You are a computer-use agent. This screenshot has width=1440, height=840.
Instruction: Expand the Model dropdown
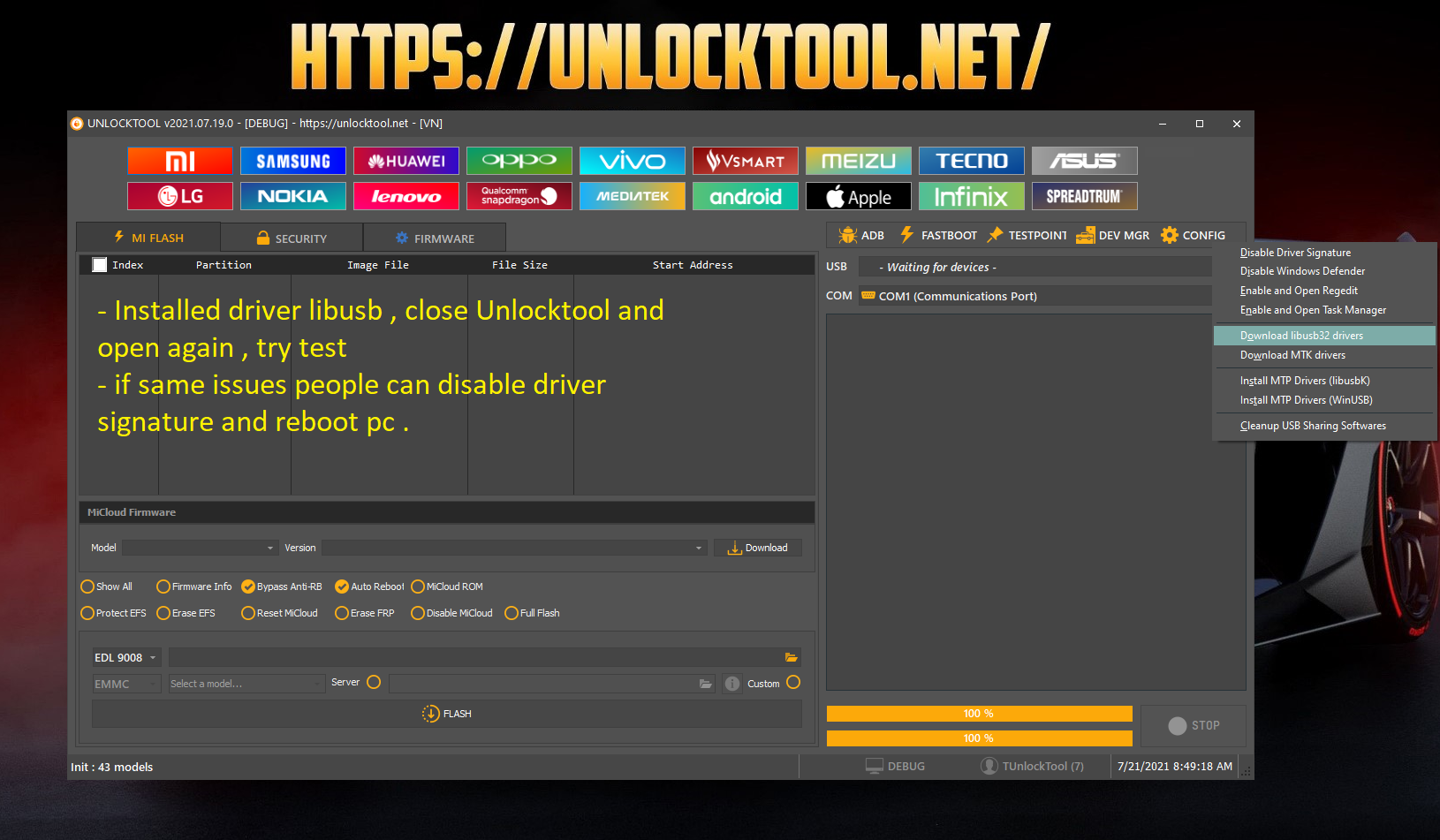pyautogui.click(x=201, y=548)
